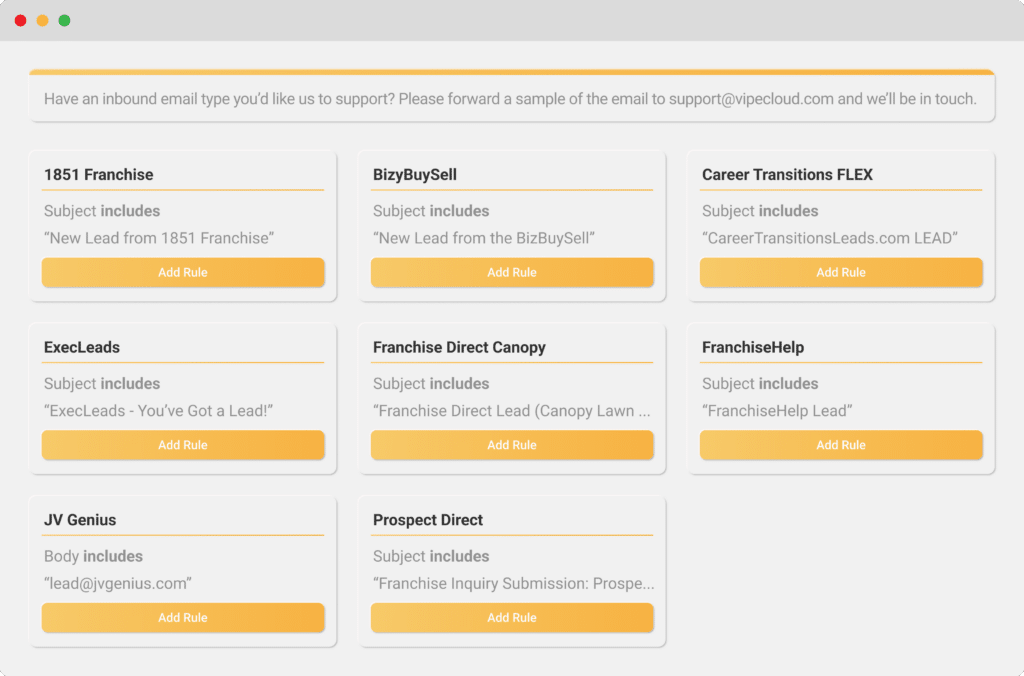Add rule for Career Transitions FLEX
The height and width of the screenshot is (676, 1024).
click(x=841, y=272)
